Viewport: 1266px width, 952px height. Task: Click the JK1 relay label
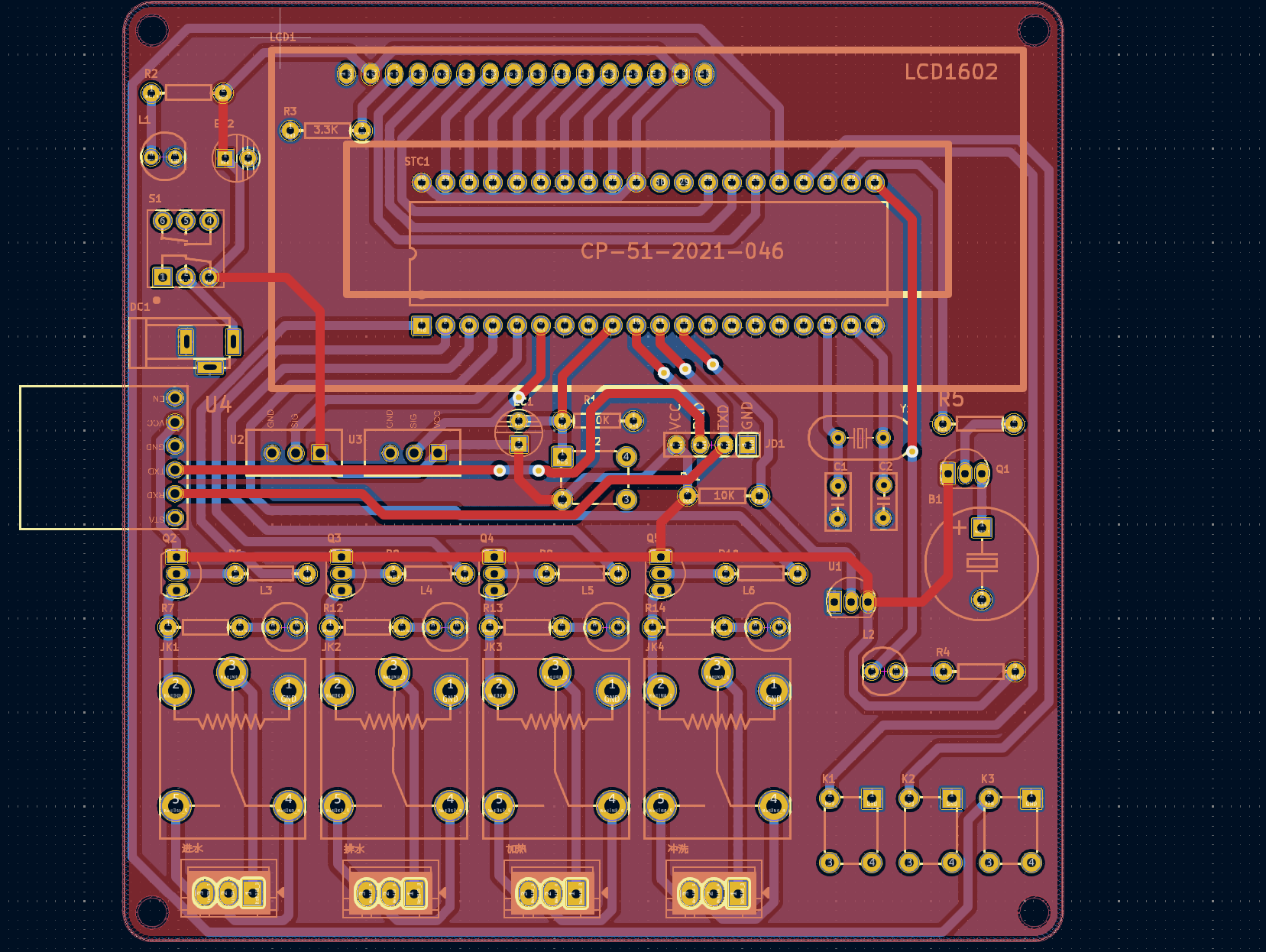[x=170, y=647]
